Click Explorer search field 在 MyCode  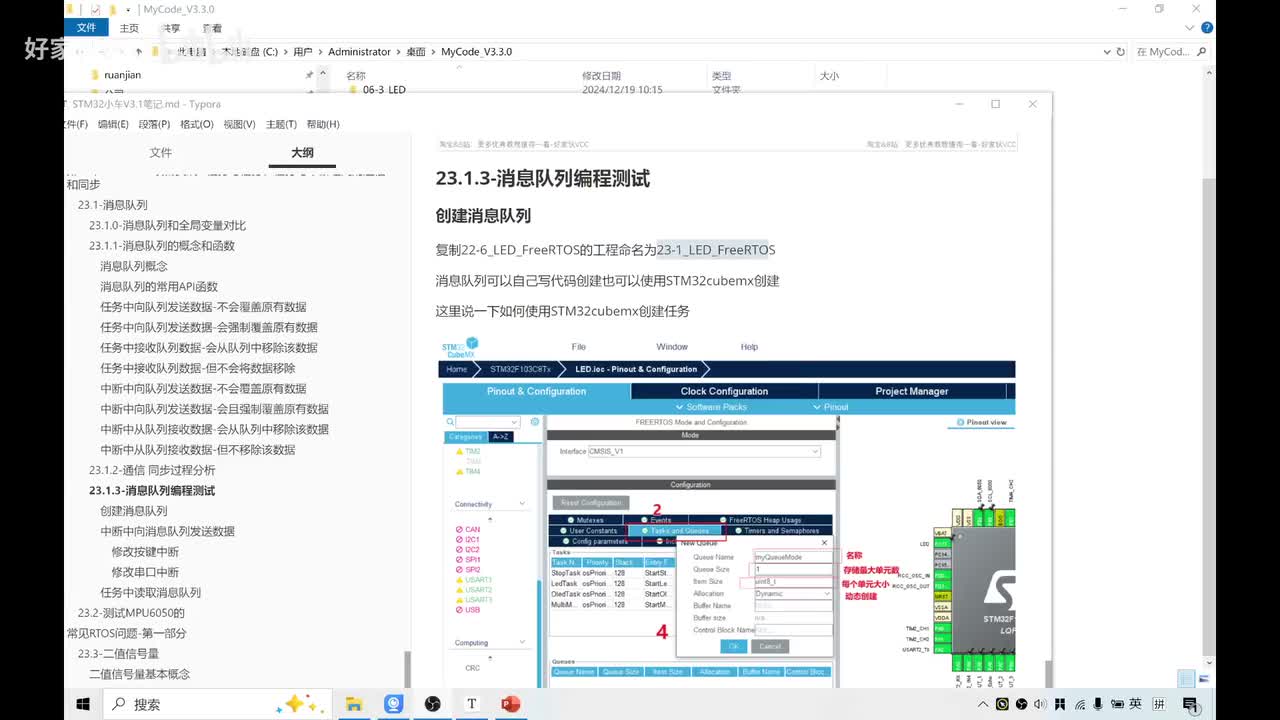click(1170, 52)
